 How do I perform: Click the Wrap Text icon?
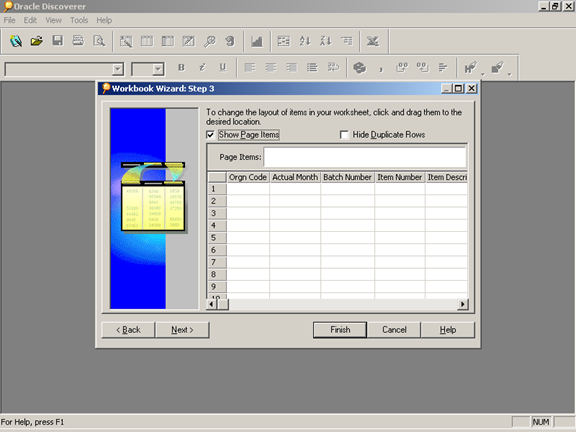point(333,68)
